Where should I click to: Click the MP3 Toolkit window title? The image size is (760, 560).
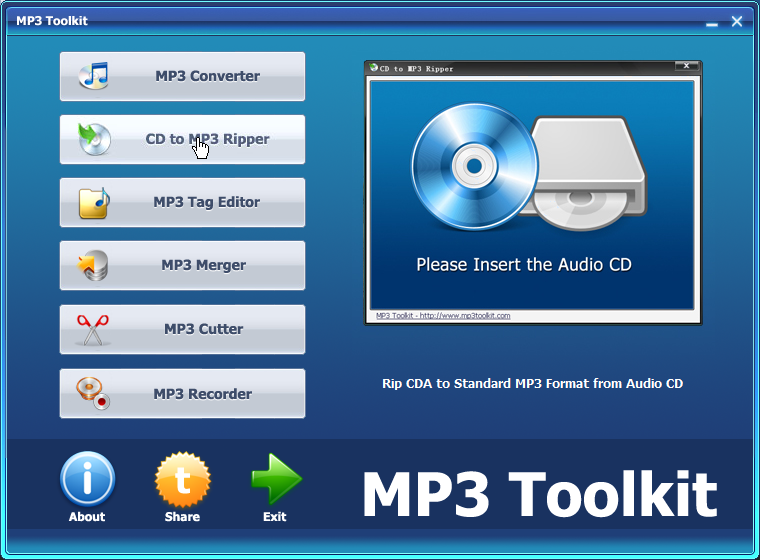coord(52,21)
